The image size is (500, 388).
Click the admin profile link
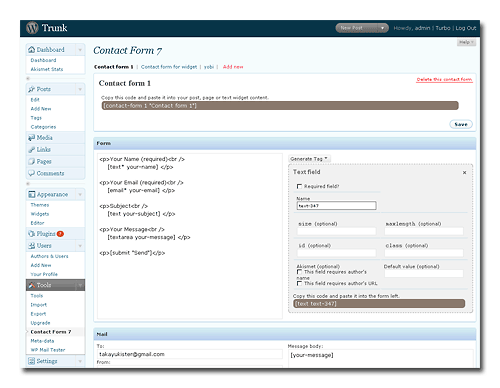(x=422, y=28)
